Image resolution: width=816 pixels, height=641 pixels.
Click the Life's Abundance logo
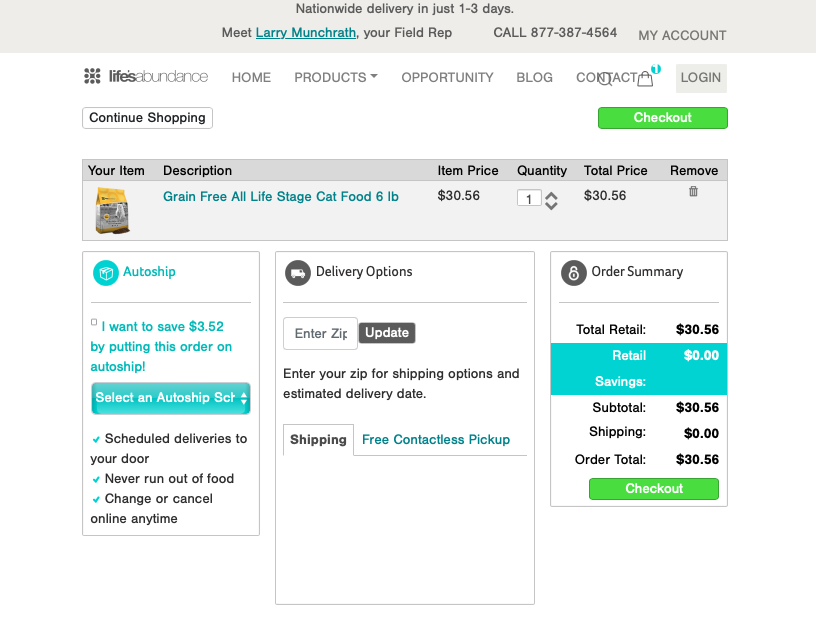coord(145,76)
